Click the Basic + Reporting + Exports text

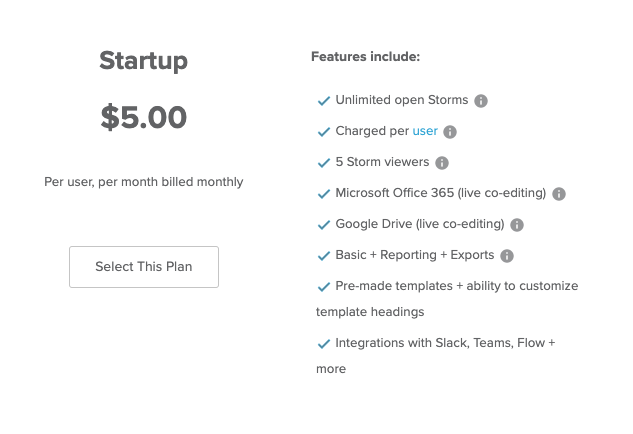(x=415, y=255)
